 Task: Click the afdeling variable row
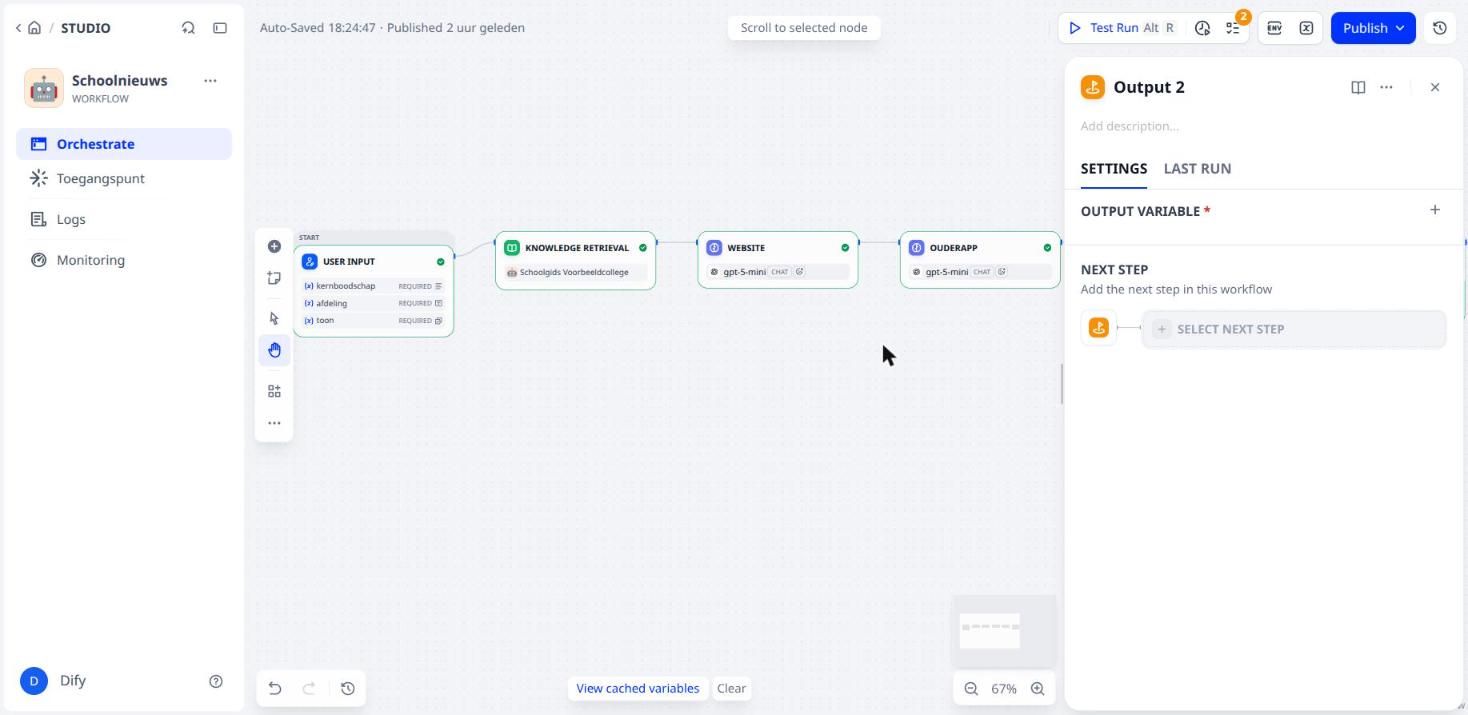[373, 303]
